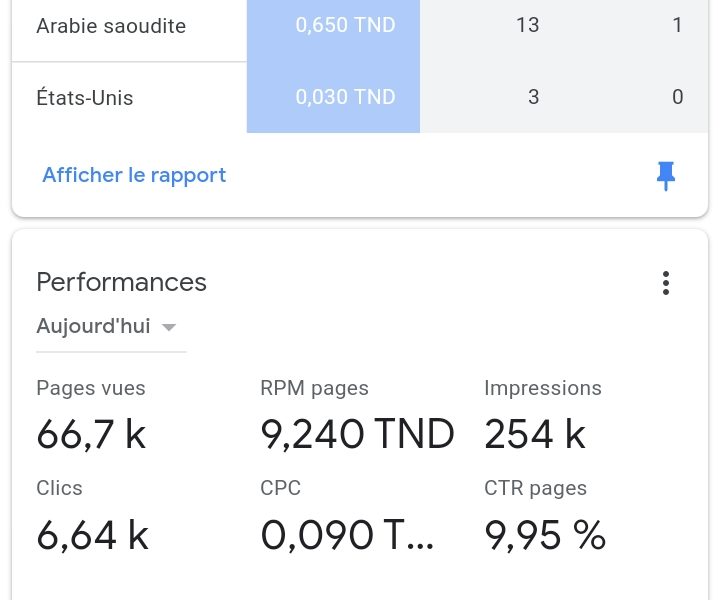The width and height of the screenshot is (720, 600).
Task: Open the Performances card three-dot menu
Action: point(666,283)
